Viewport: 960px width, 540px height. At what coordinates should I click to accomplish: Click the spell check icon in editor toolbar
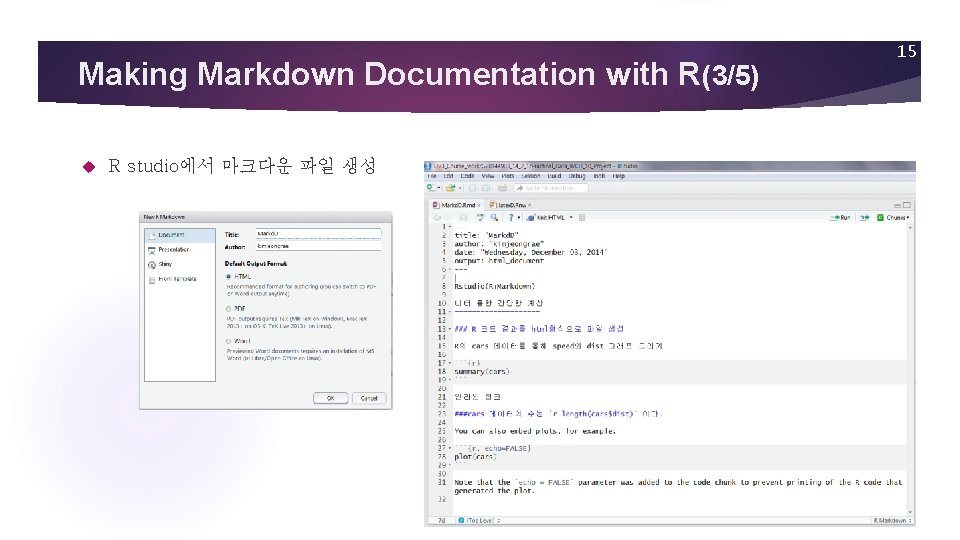[481, 217]
